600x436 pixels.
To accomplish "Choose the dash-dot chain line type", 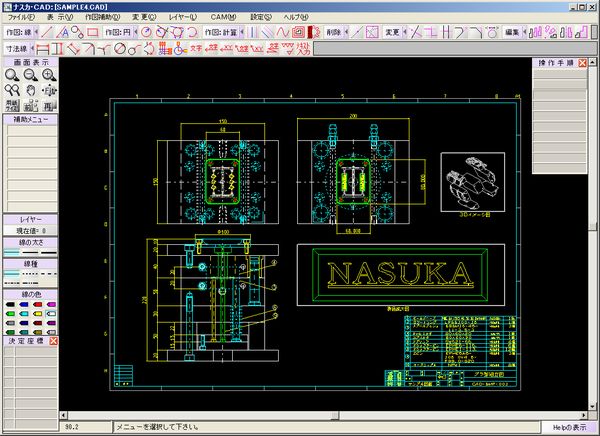I will 11,283.
